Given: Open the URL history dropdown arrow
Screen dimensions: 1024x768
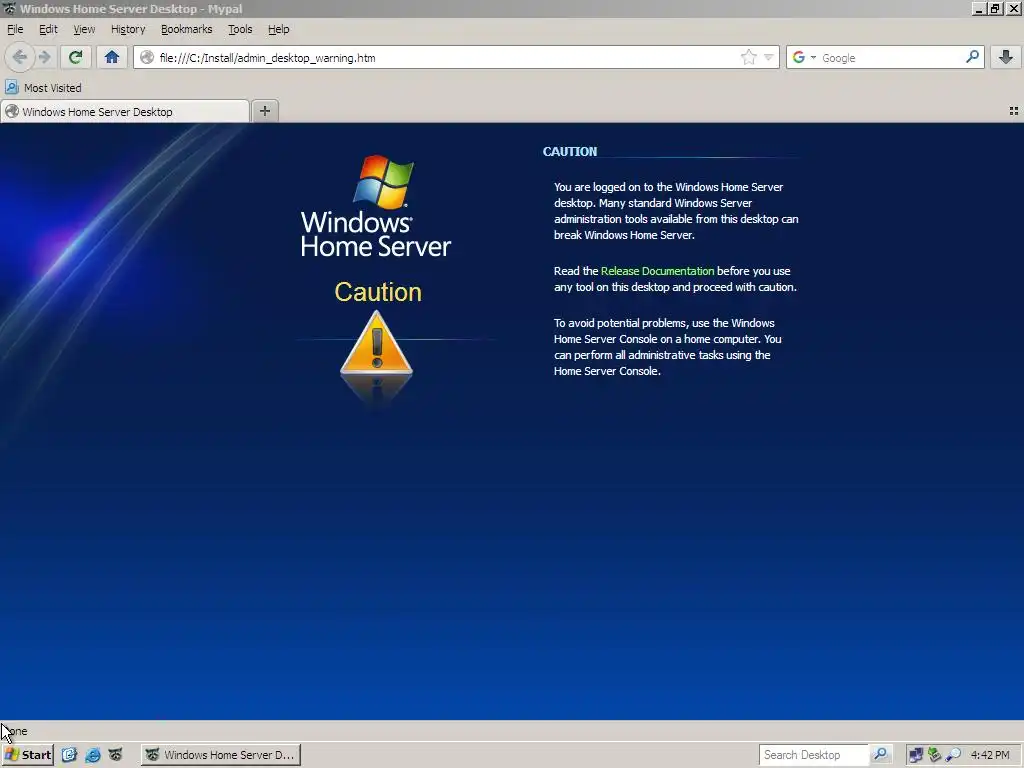Looking at the screenshot, I should [x=769, y=57].
